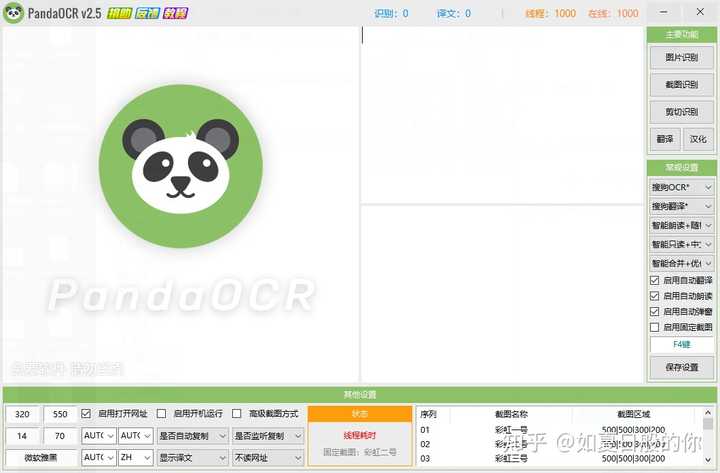The image size is (720, 473).
Task: Open the 搜狗OCR* engine dropdown
Action: coord(682,187)
